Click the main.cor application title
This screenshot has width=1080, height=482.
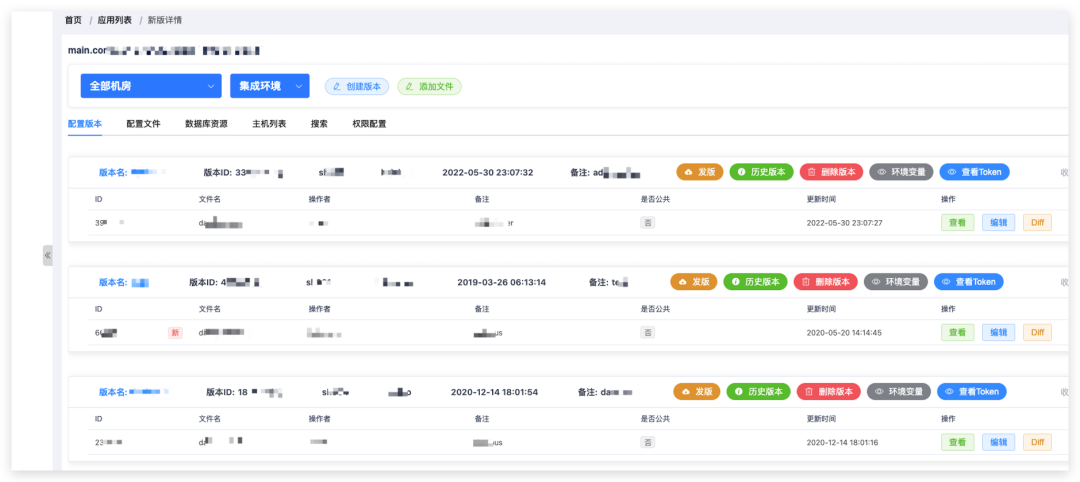point(165,50)
